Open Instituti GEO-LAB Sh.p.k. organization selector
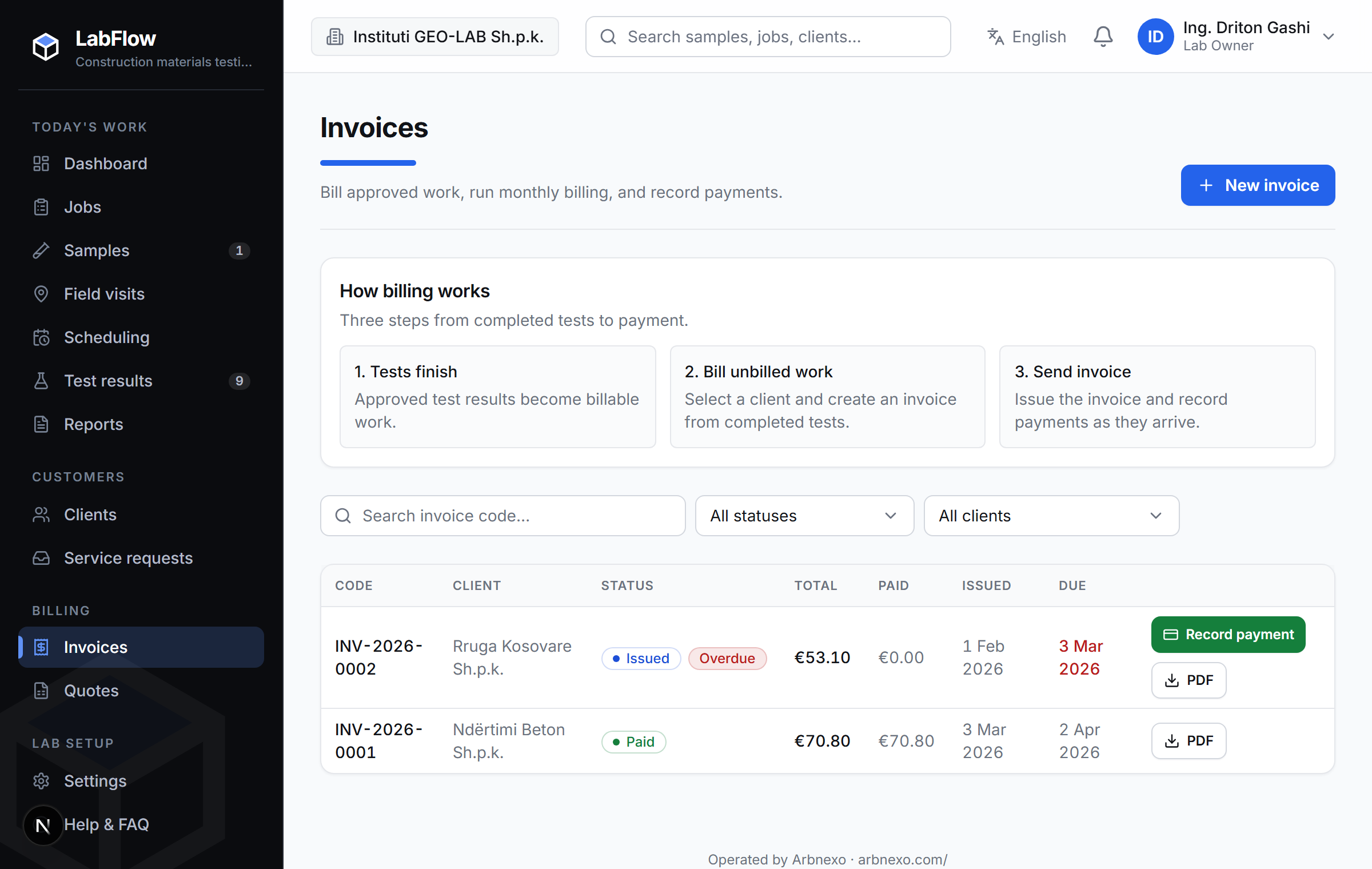 (x=435, y=37)
